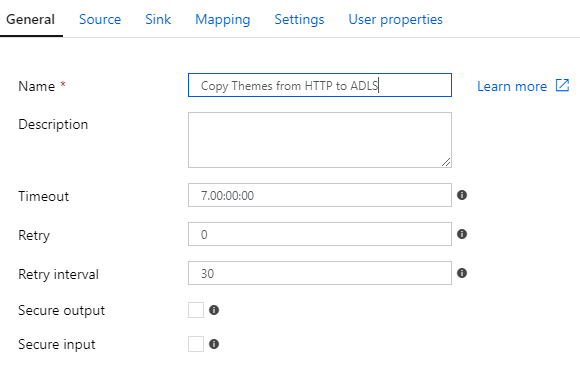Screen dimensions: 580x365
Task: Click info icon beside Secure input
Action: 214,344
